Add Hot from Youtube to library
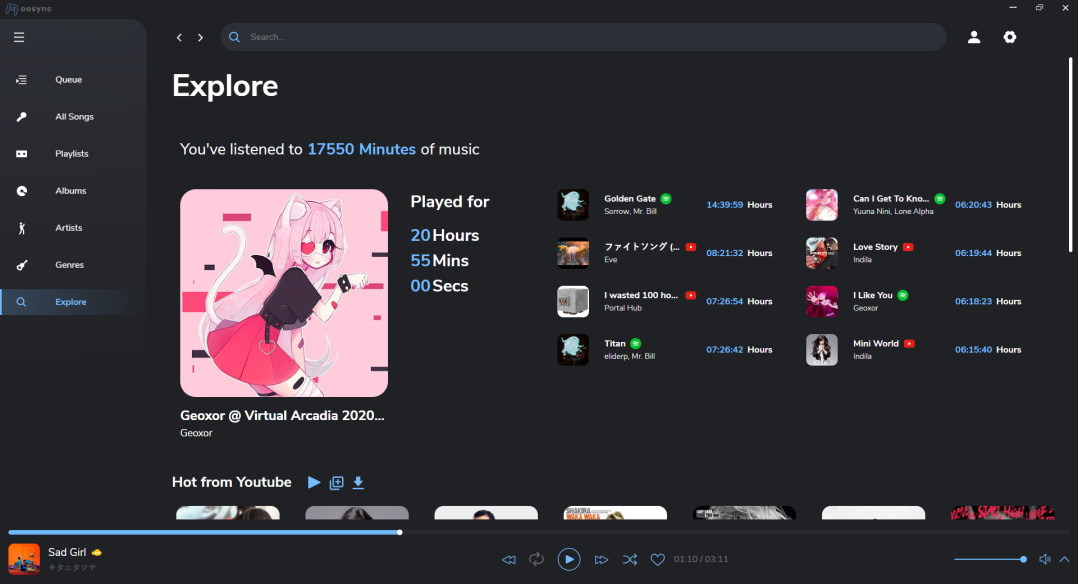 click(336, 483)
